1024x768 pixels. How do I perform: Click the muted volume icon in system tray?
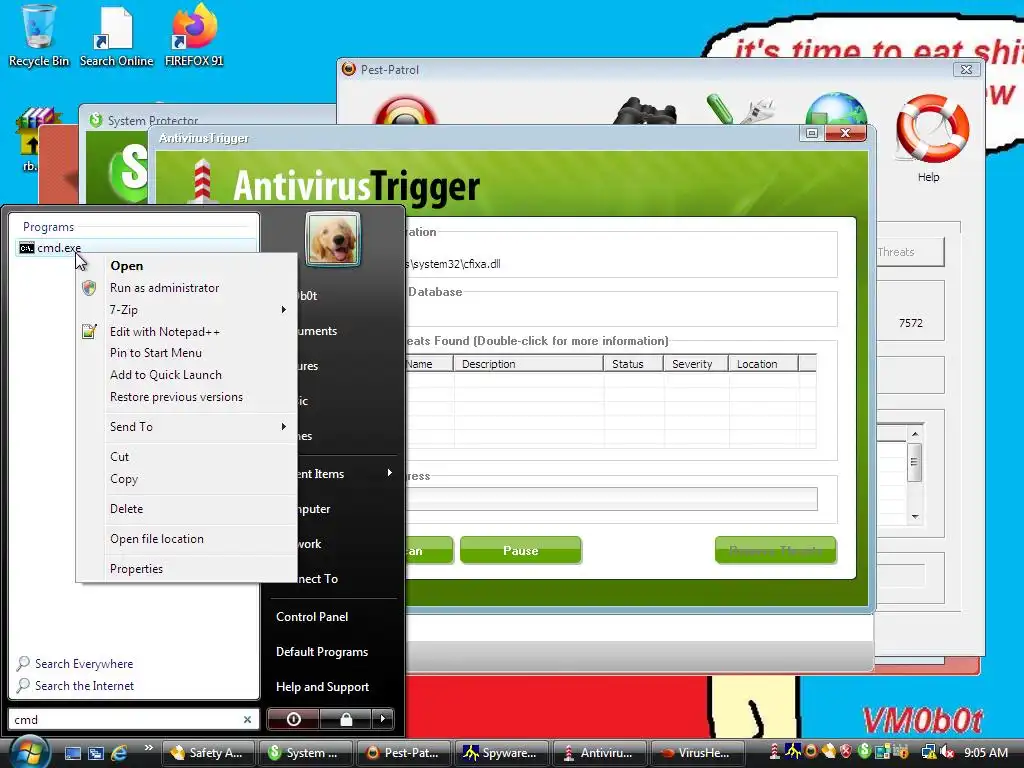coord(948,753)
